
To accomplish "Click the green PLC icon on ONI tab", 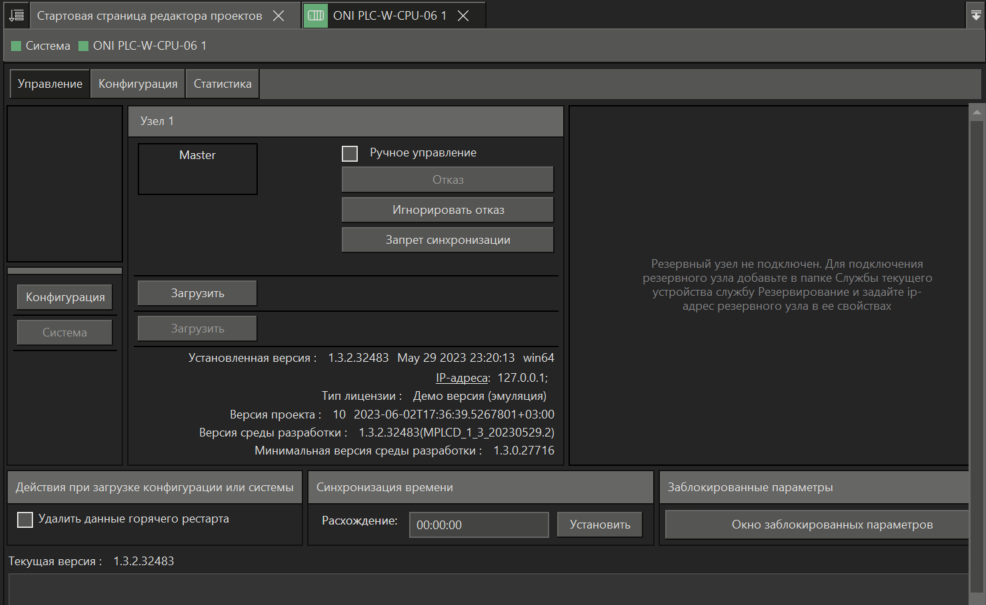I will click(x=316, y=15).
